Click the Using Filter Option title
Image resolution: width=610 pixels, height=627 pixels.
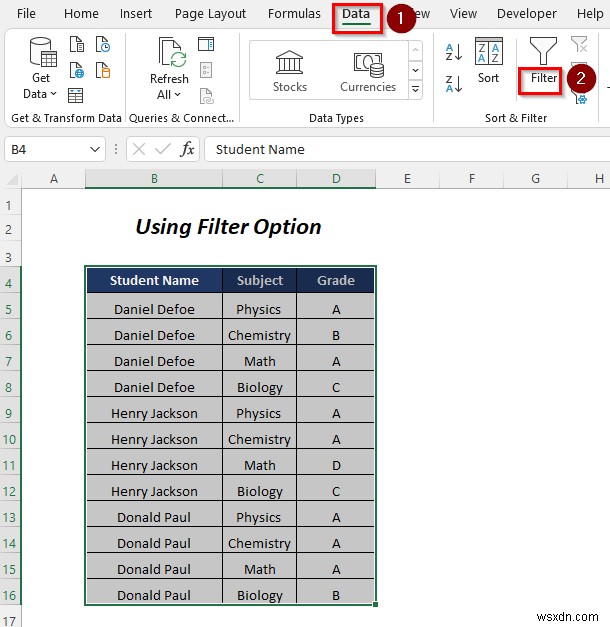(228, 227)
